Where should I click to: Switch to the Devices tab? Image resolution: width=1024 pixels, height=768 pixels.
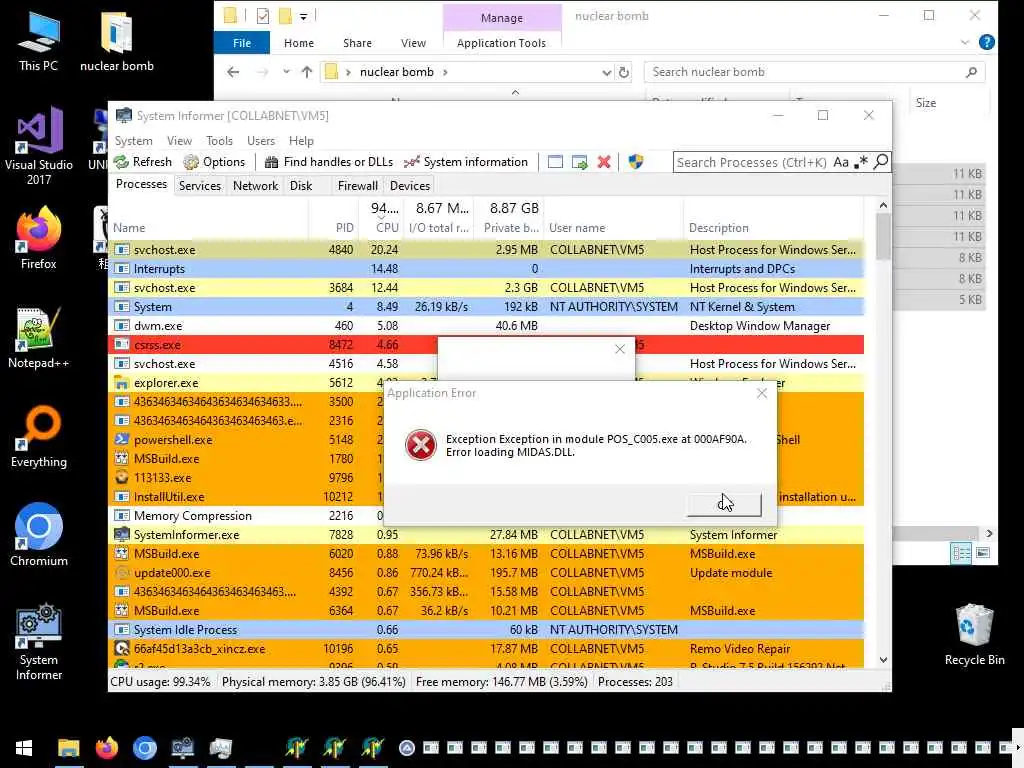tap(410, 186)
